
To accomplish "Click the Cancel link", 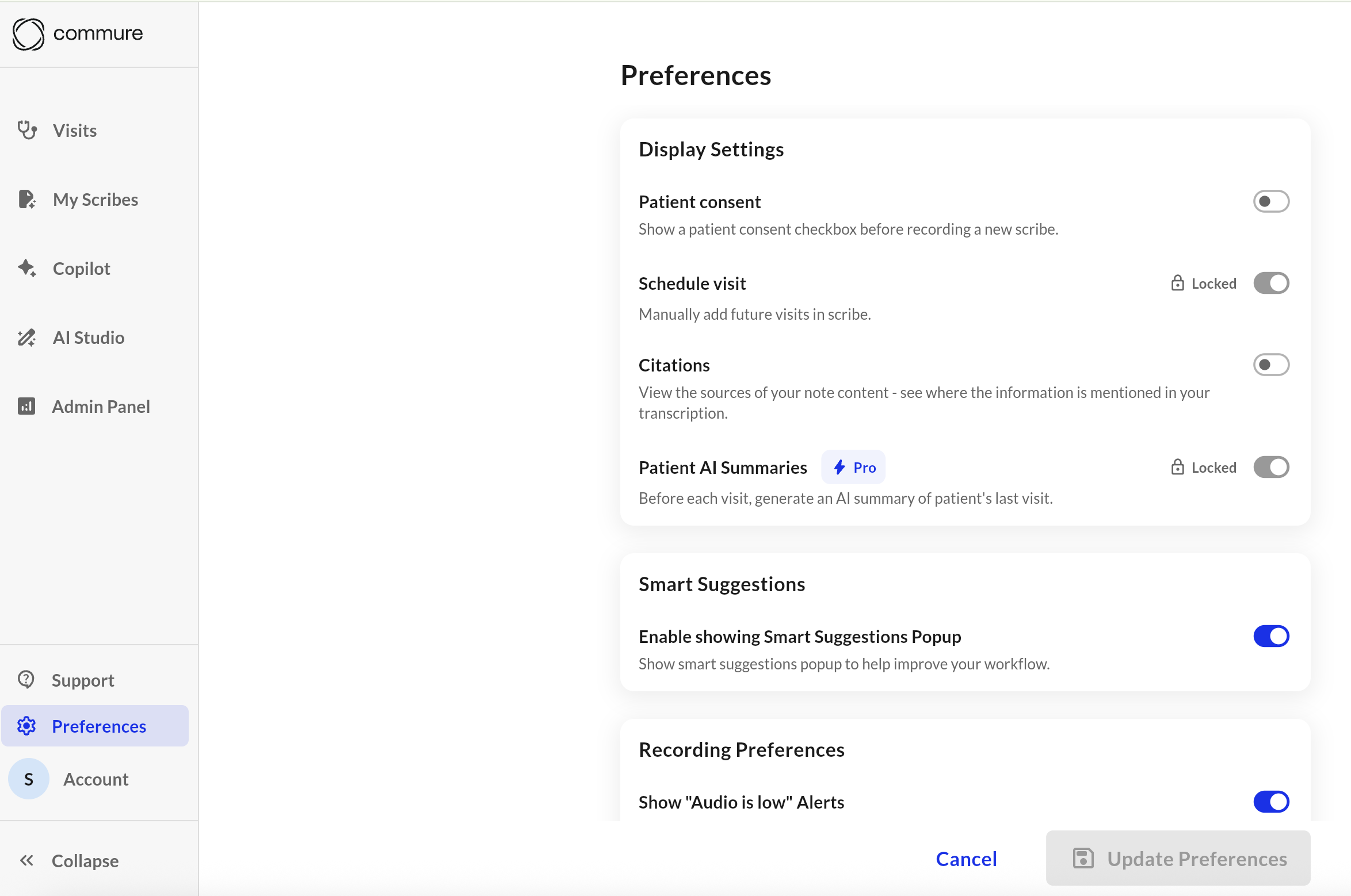I will pyautogui.click(x=966, y=859).
